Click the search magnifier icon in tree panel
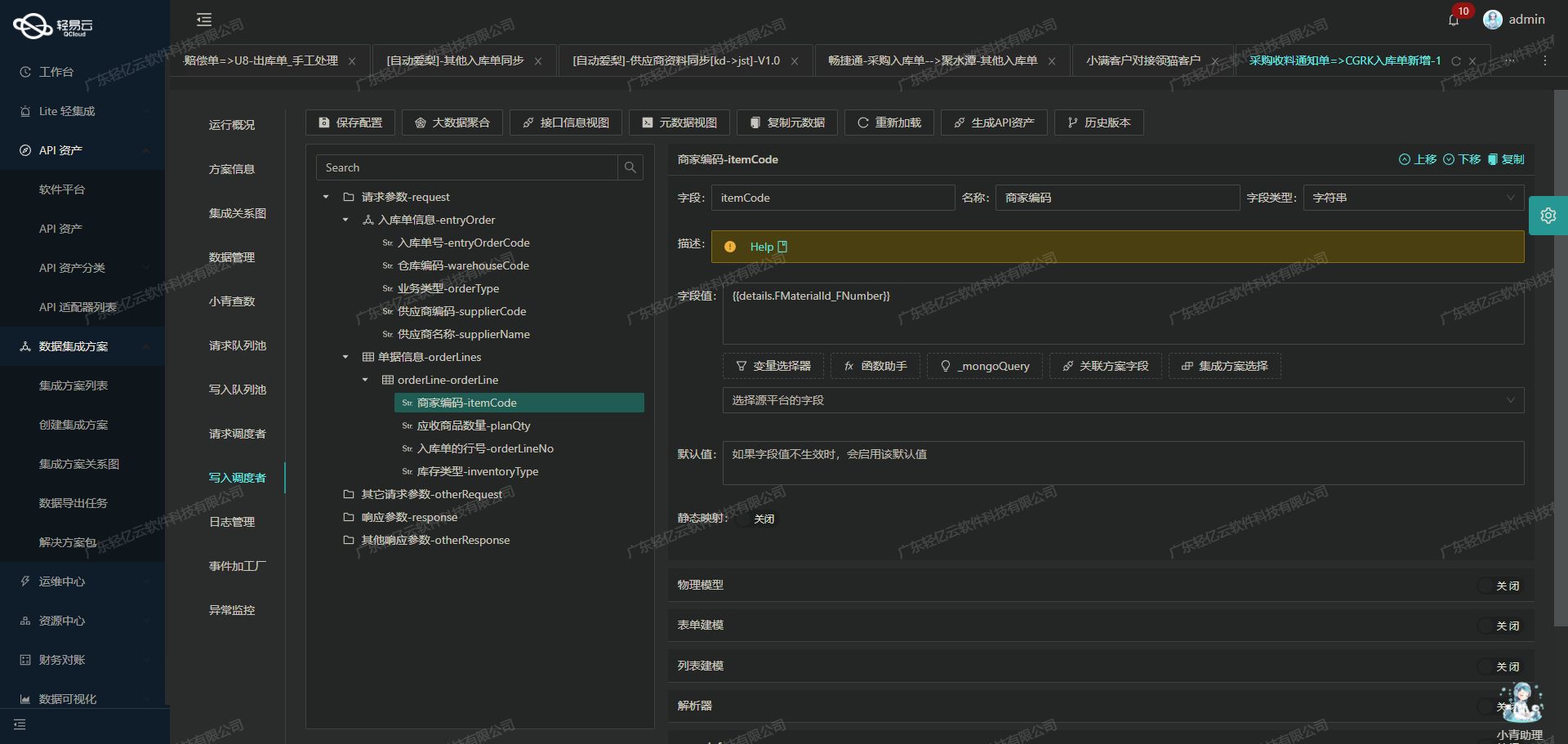Image resolution: width=1568 pixels, height=744 pixels. (630, 167)
